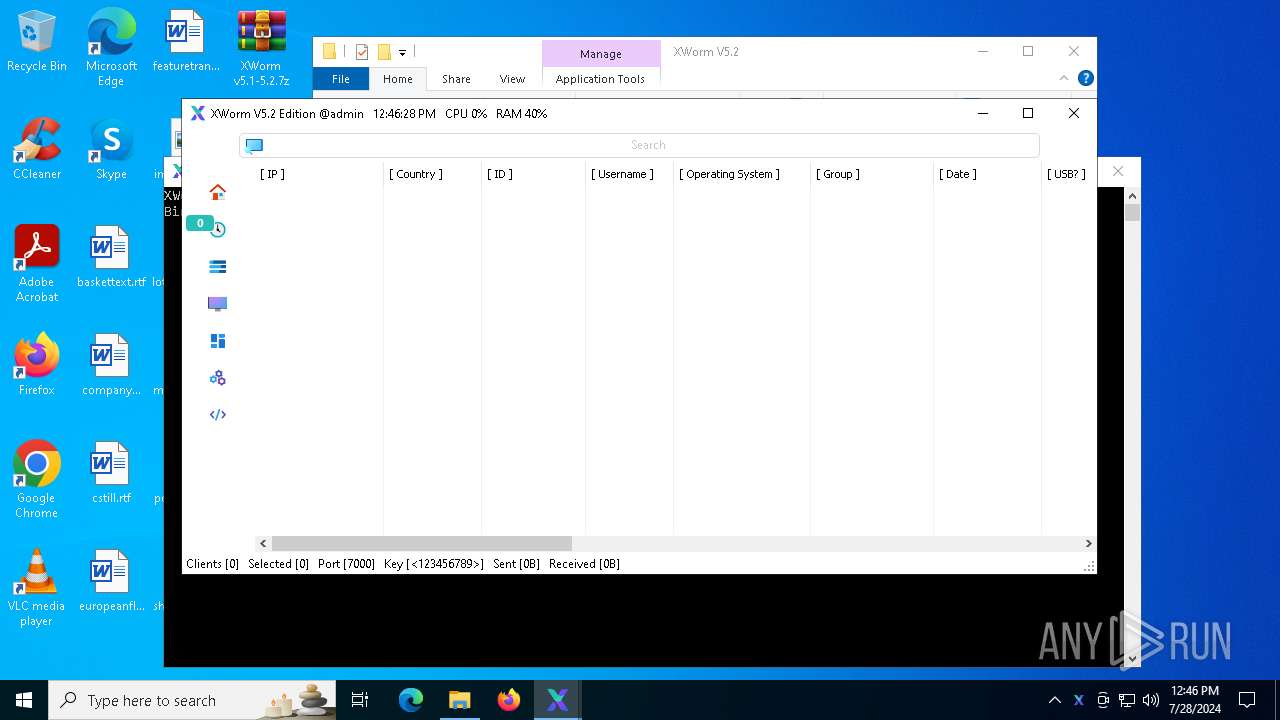Open Customize Quick Access Toolbar dropdown arrow
The image size is (1280, 720).
click(x=402, y=52)
